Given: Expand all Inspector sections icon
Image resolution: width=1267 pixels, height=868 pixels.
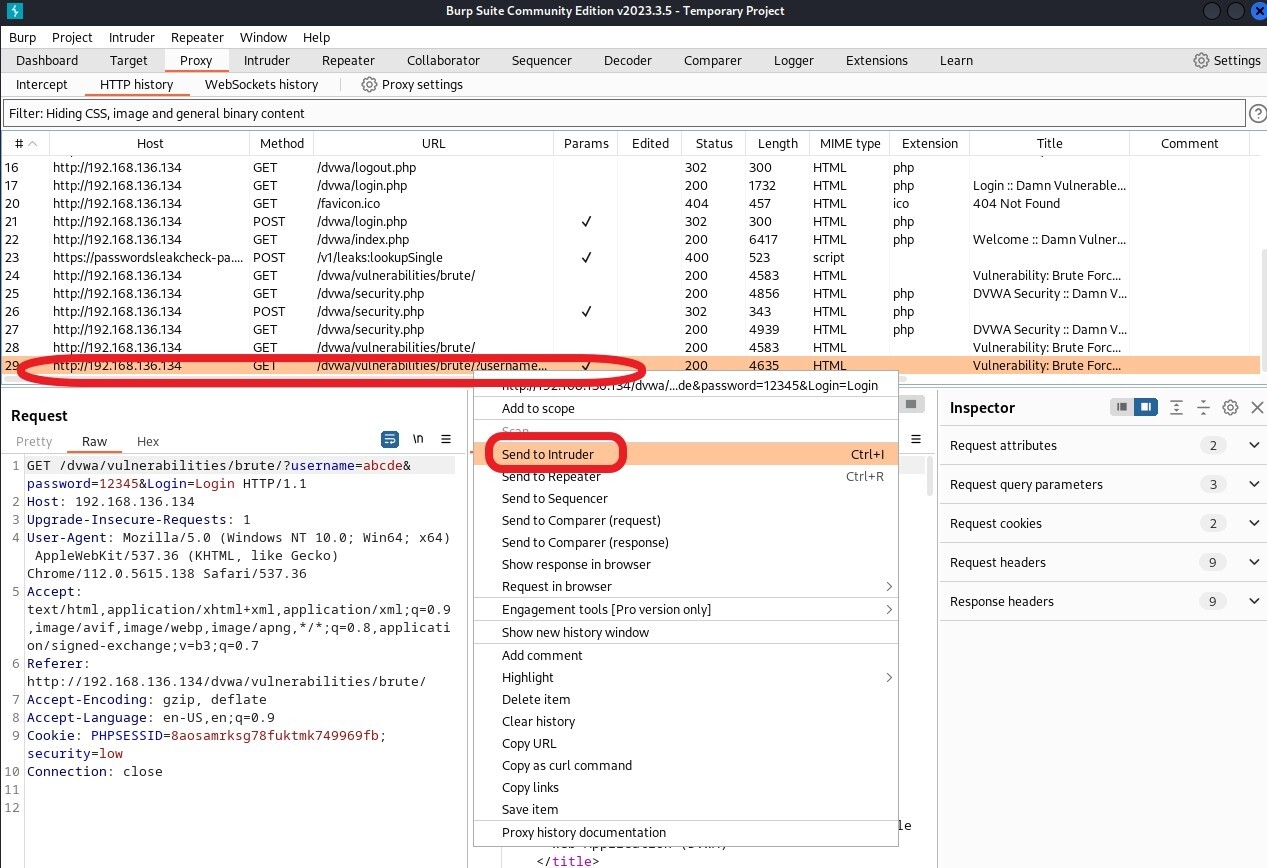Looking at the screenshot, I should pos(1177,407).
